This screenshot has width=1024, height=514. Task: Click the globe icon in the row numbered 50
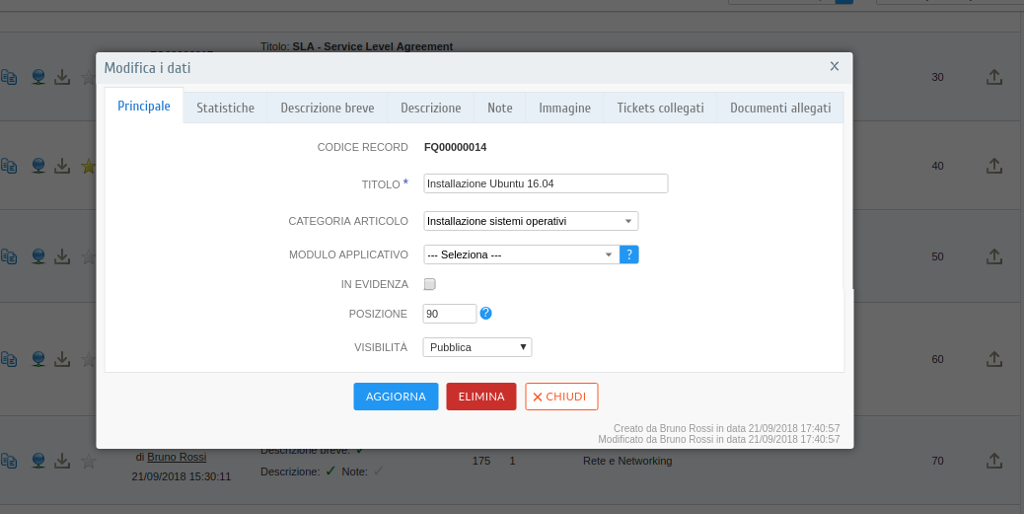tap(39, 257)
